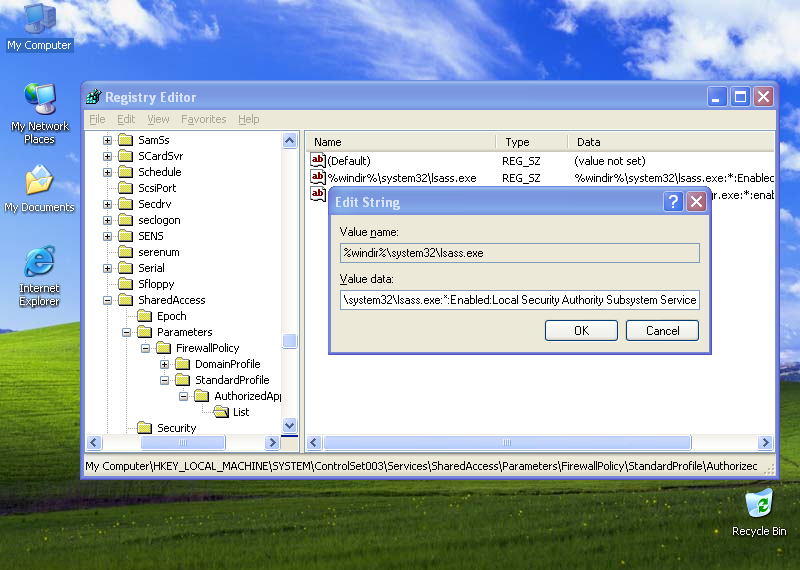Sort values by the Name column header
Image resolution: width=800 pixels, height=570 pixels.
click(x=401, y=142)
